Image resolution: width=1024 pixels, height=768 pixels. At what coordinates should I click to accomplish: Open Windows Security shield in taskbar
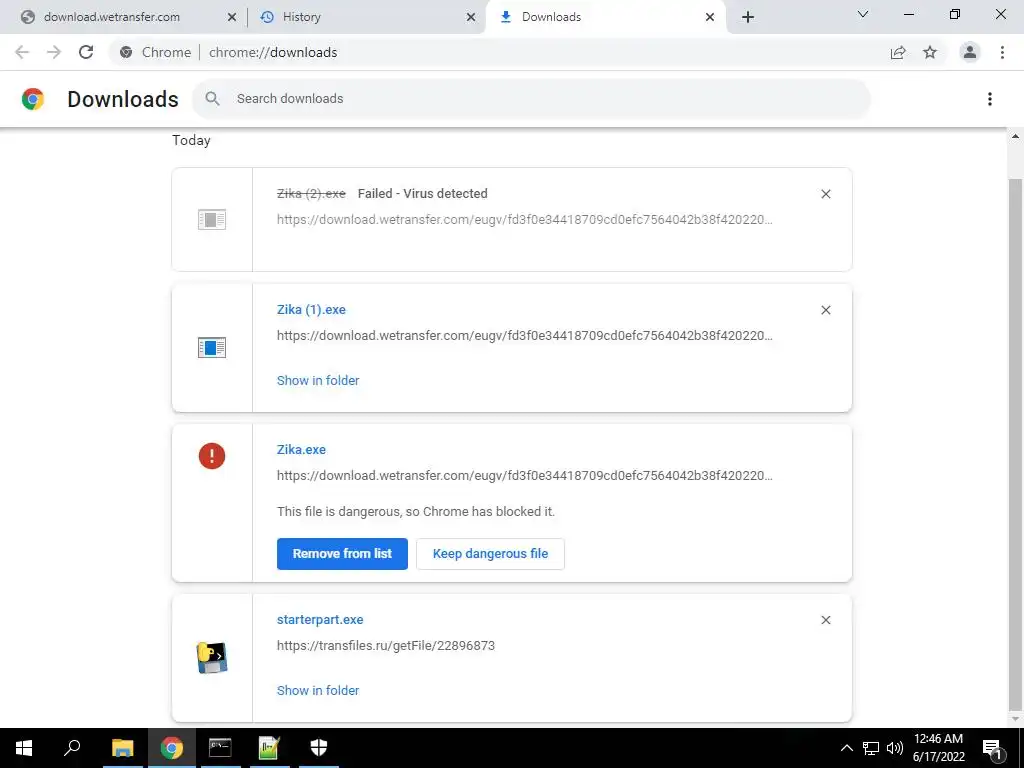point(318,748)
